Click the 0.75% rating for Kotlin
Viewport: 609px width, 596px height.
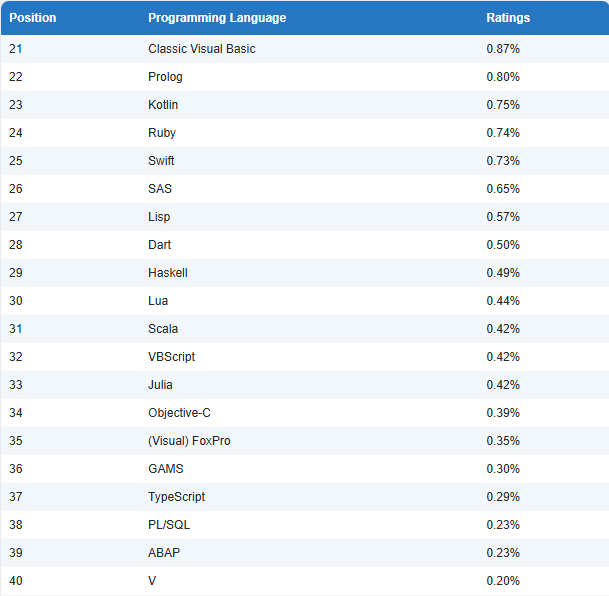(x=503, y=105)
